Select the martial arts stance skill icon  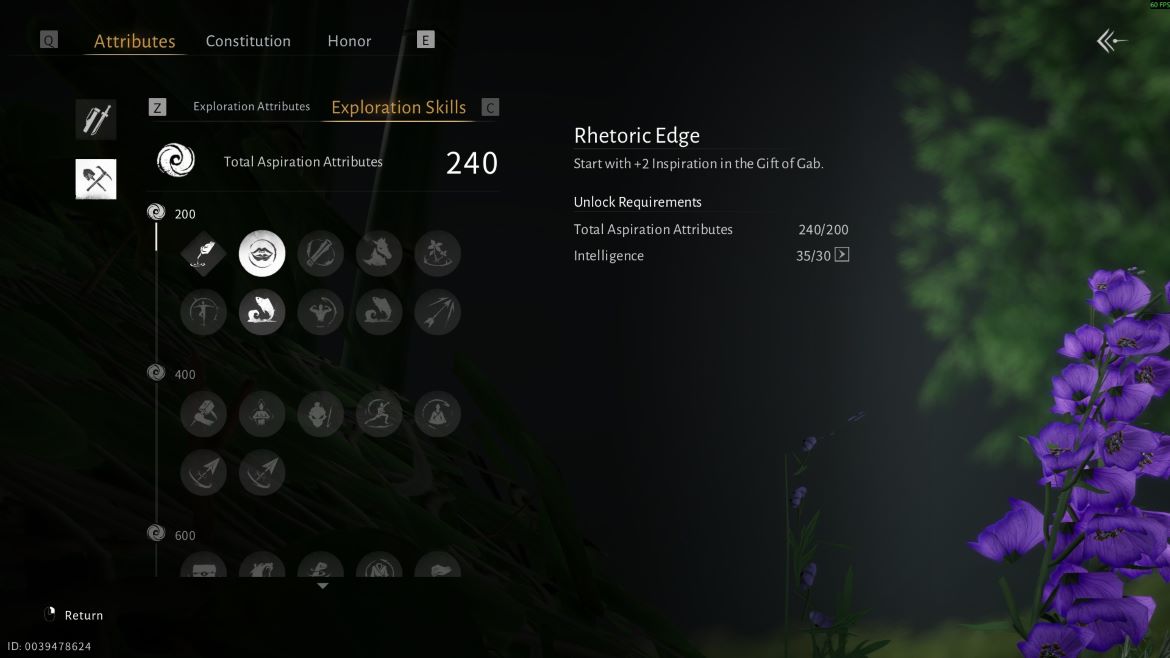(379, 414)
